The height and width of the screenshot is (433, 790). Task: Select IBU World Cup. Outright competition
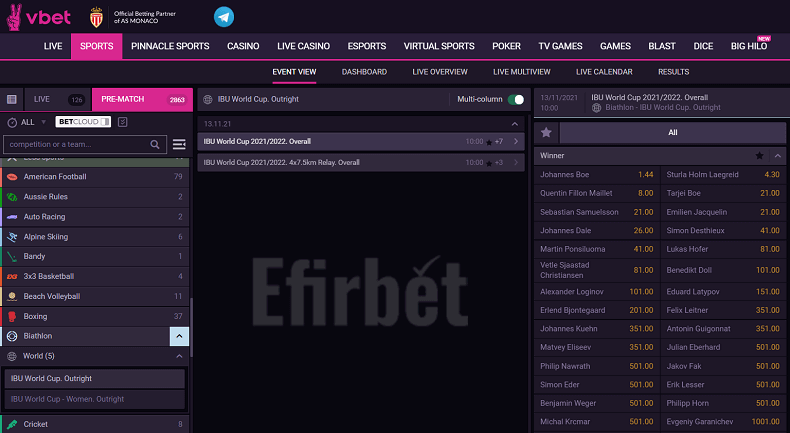[x=95, y=379]
